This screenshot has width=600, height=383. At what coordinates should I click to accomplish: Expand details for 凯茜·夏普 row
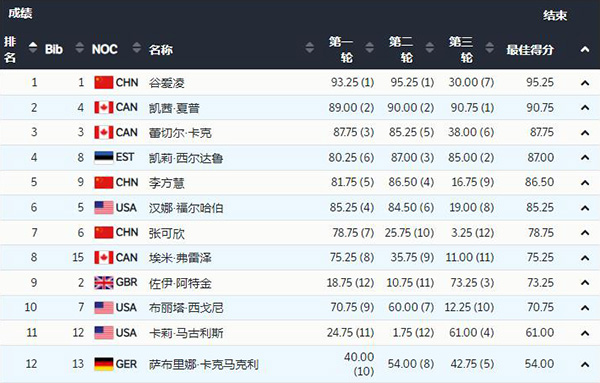(585, 108)
